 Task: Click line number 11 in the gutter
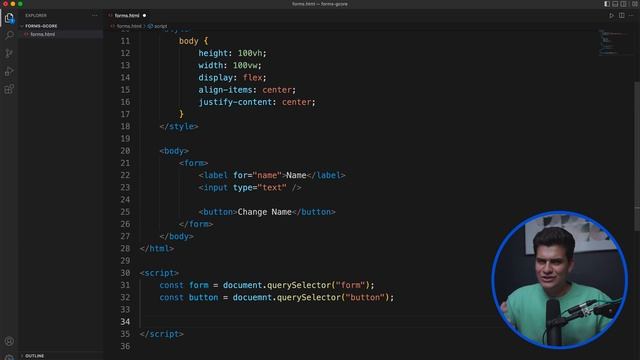coord(125,41)
